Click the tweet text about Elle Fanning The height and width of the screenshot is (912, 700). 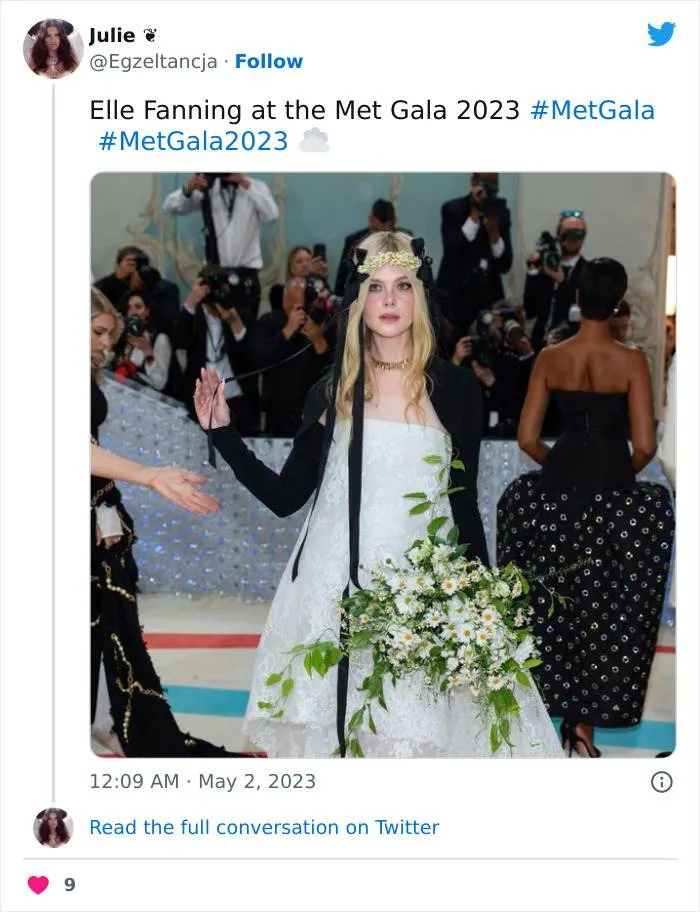305,110
